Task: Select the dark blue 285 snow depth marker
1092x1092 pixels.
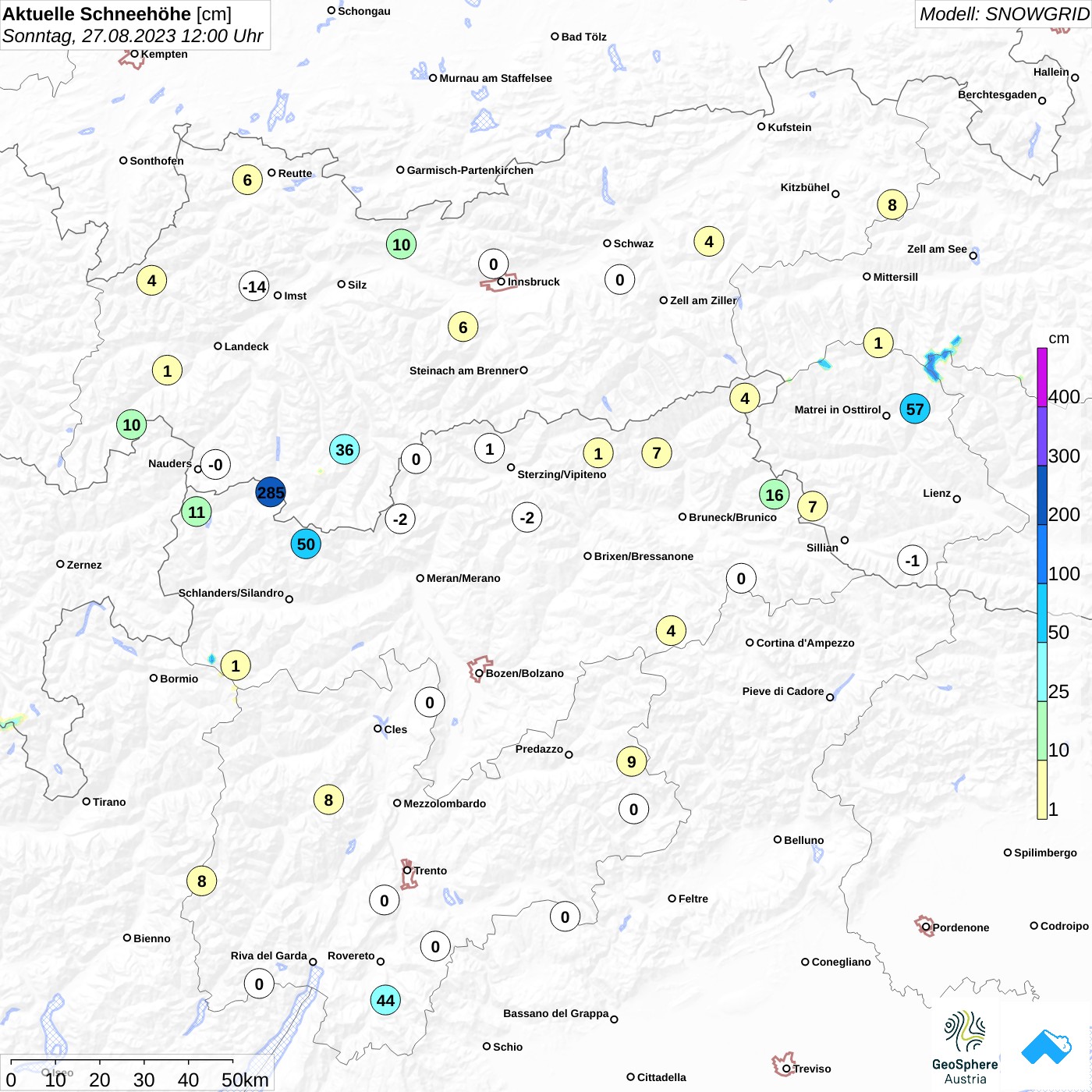Action: pyautogui.click(x=271, y=492)
